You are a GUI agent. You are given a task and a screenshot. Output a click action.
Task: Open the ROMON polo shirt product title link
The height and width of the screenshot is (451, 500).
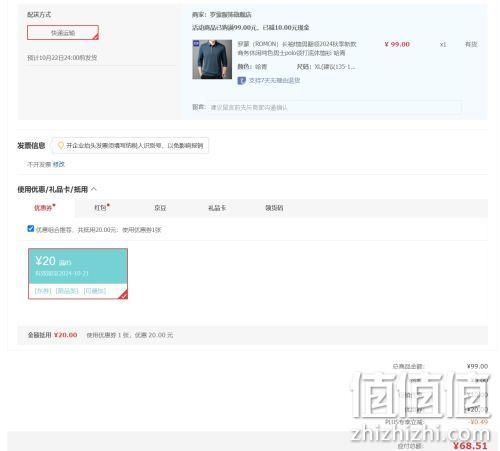coord(297,48)
